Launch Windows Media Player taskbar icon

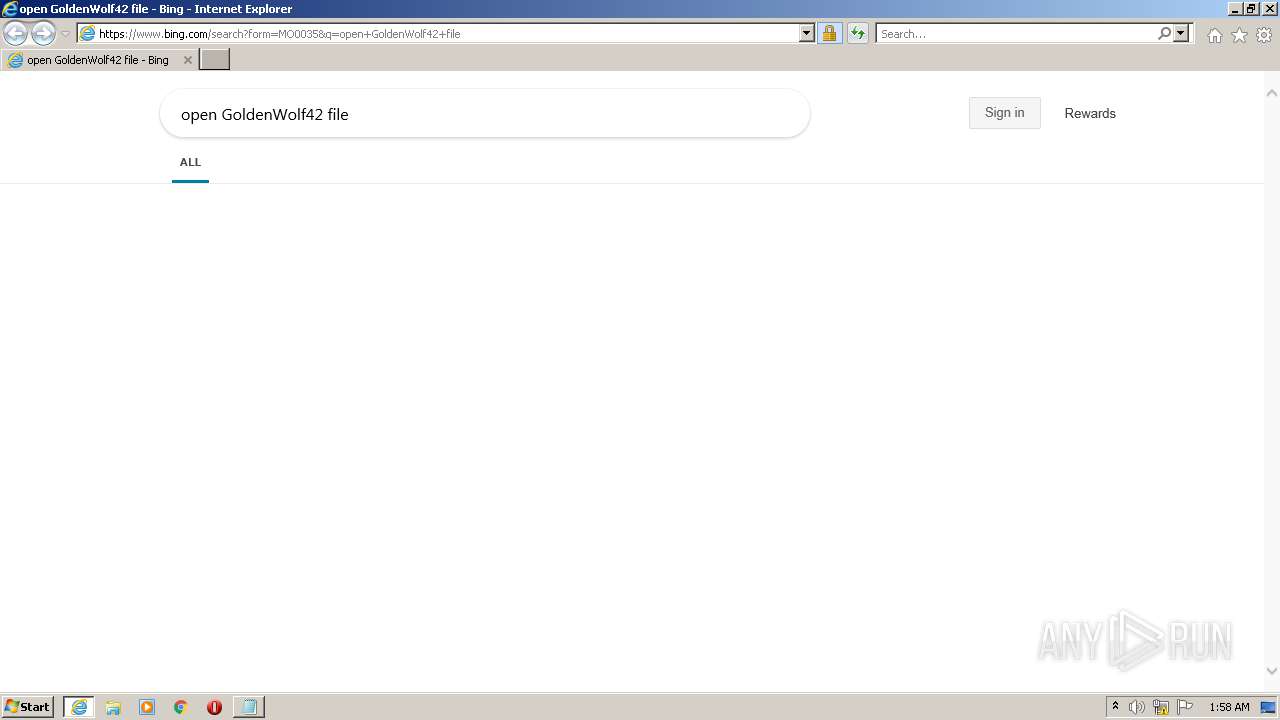[147, 707]
